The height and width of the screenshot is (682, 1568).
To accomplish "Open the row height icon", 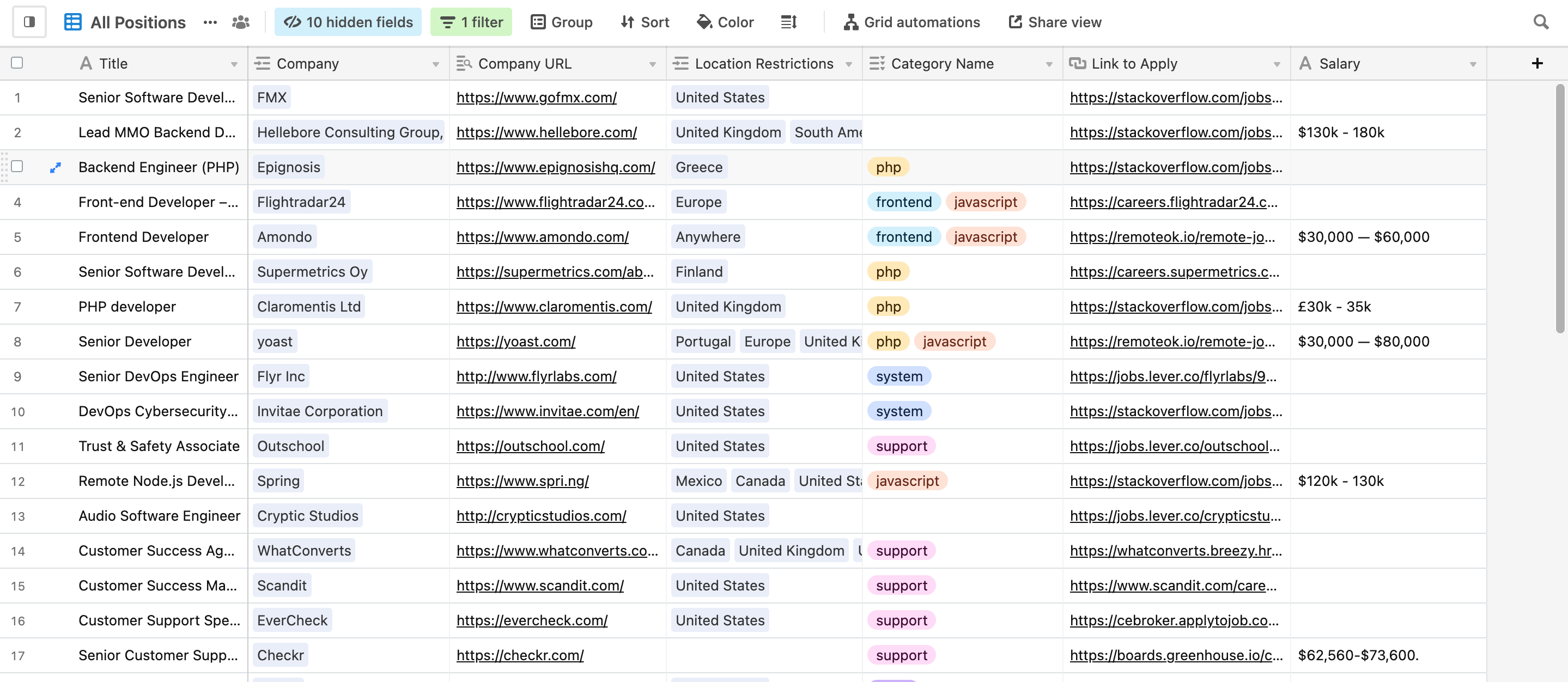I will [788, 22].
